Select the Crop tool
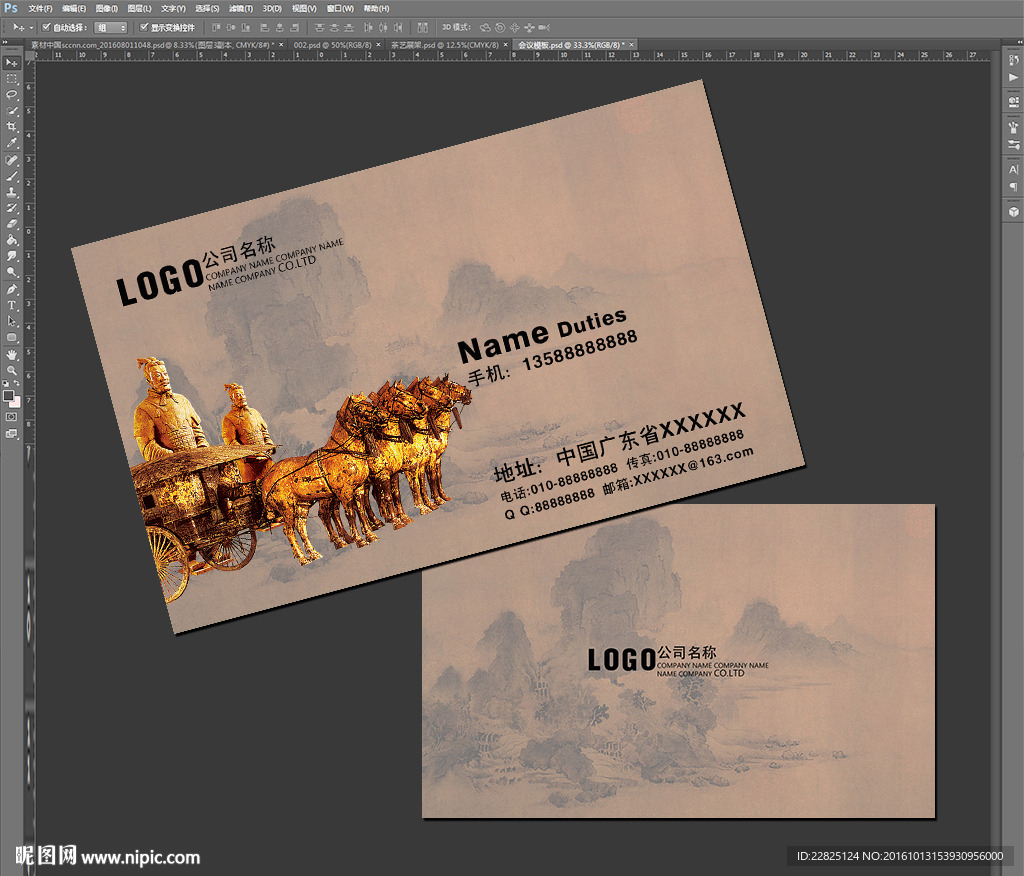The height and width of the screenshot is (876, 1024). [x=11, y=127]
